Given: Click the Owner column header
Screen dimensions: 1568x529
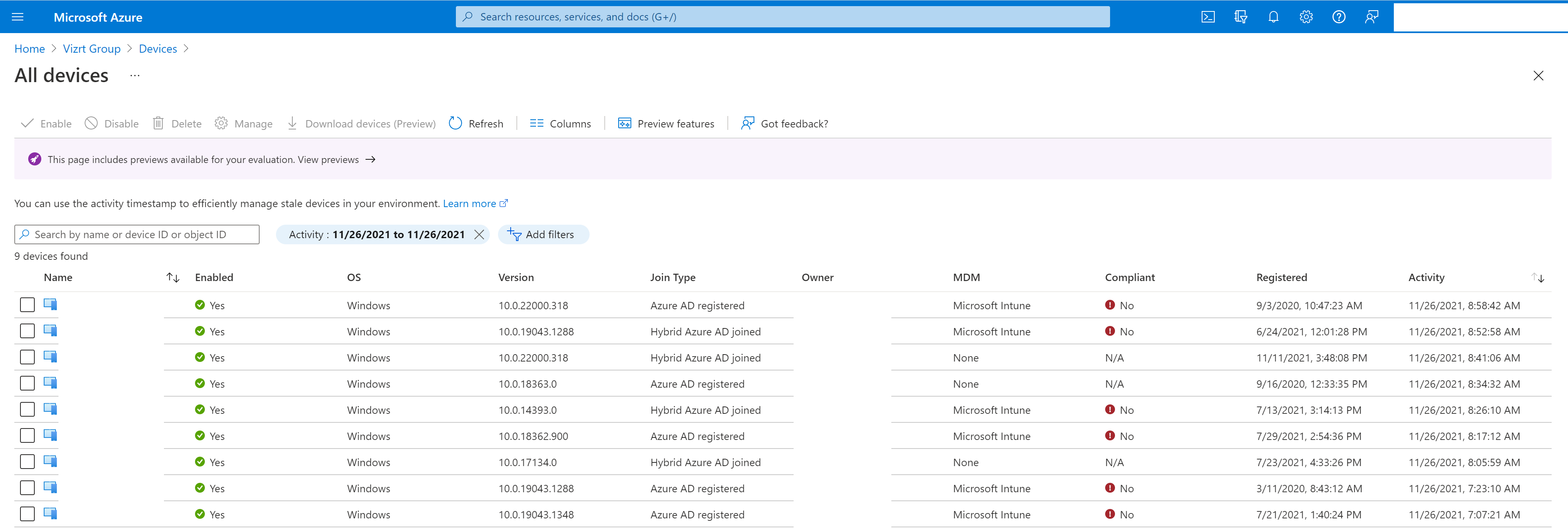Looking at the screenshot, I should tap(817, 278).
